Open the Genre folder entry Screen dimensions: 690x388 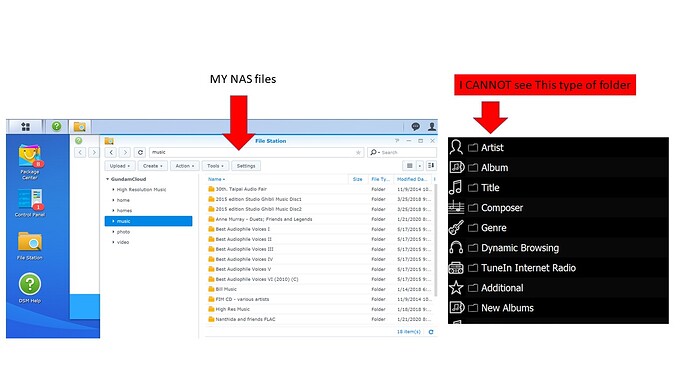(493, 228)
